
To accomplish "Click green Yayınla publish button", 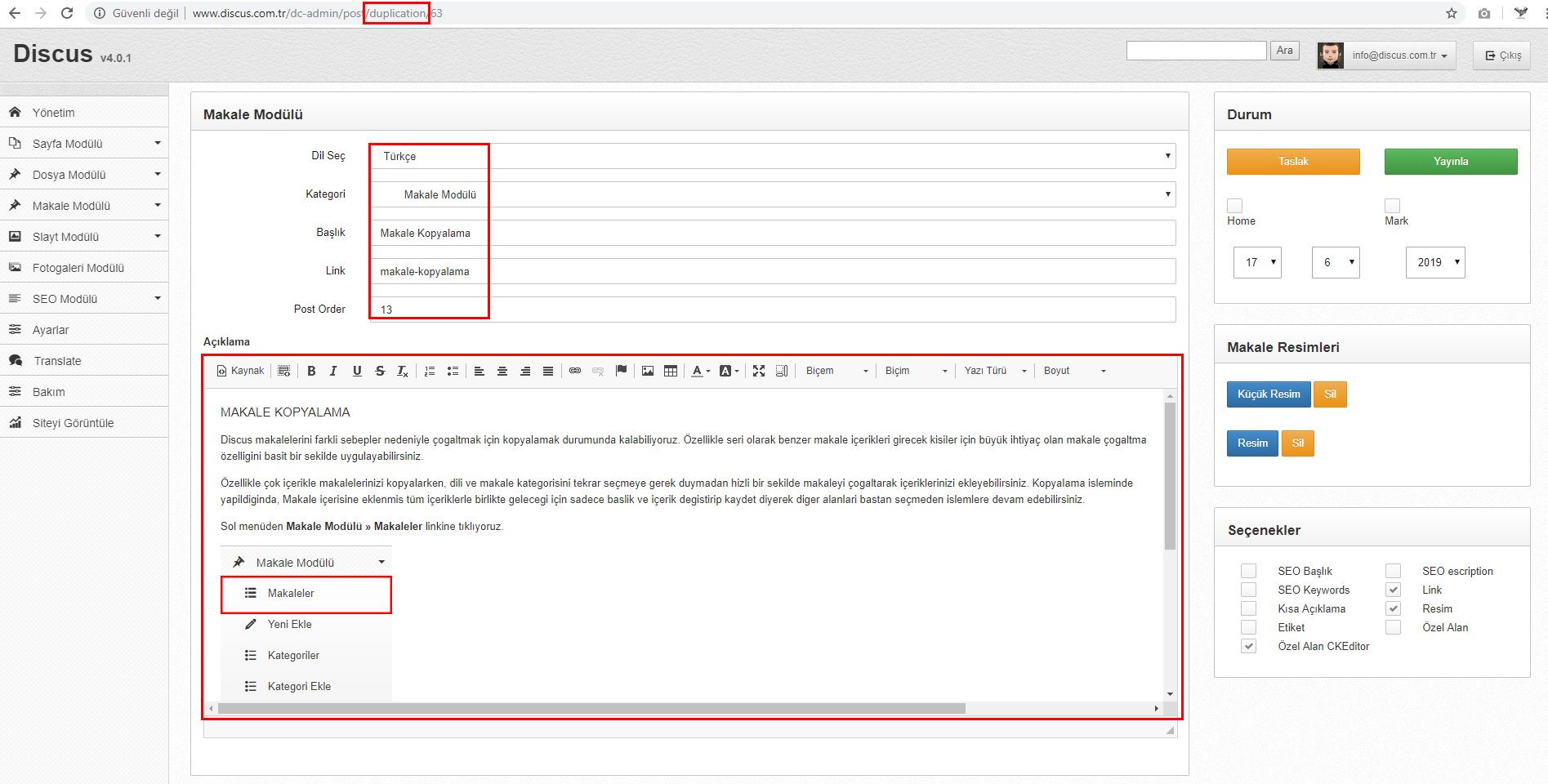I will click(x=1451, y=162).
